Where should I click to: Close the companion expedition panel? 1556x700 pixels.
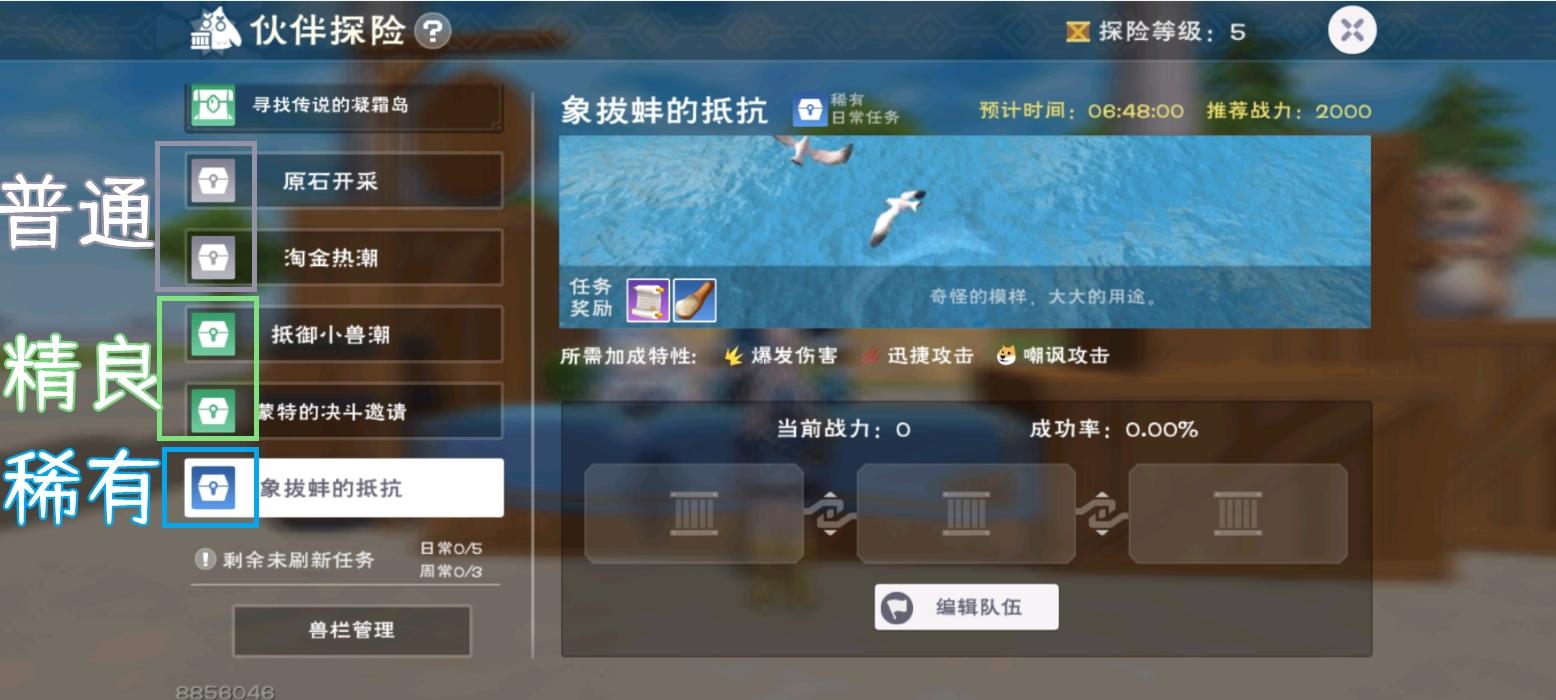coord(1352,31)
